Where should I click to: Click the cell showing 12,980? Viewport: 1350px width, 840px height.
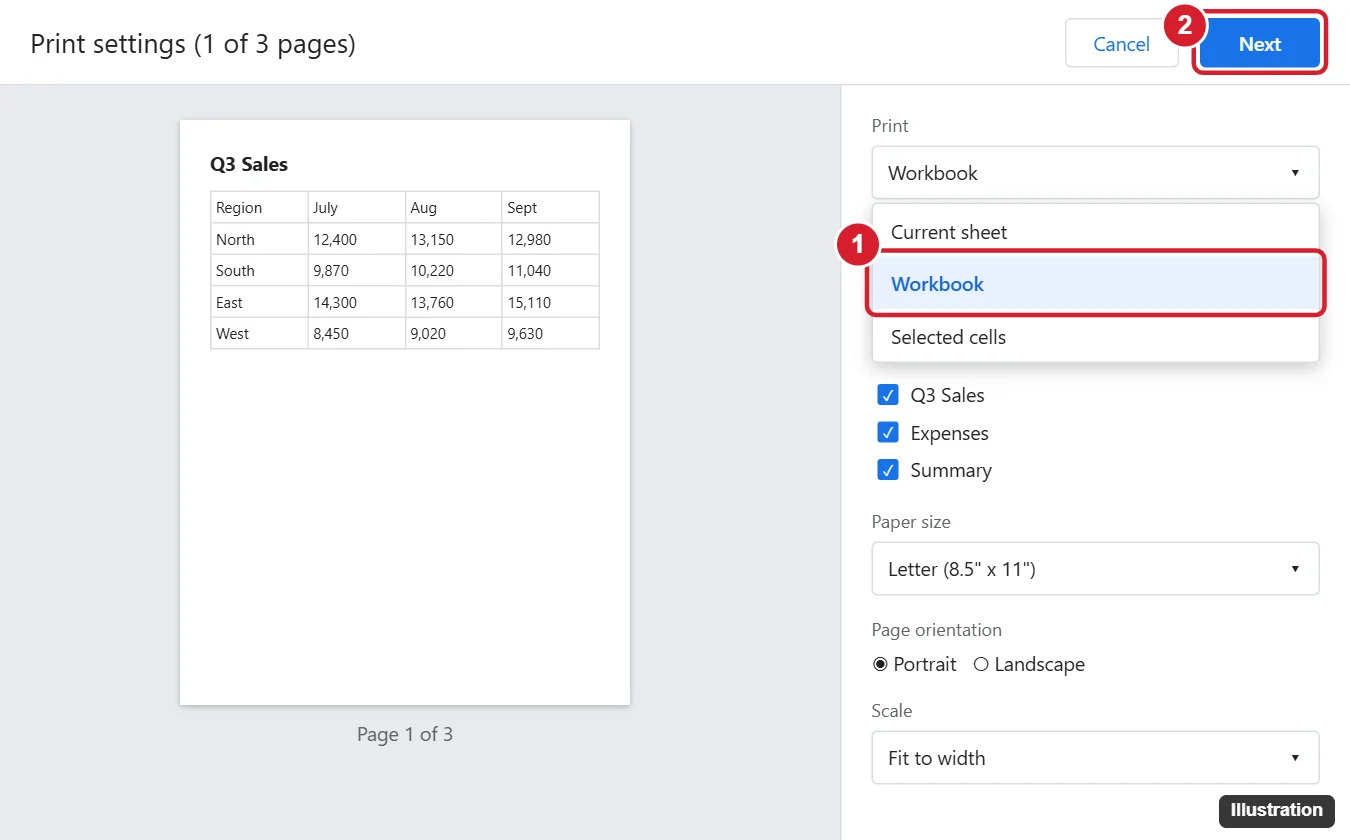pyautogui.click(x=550, y=239)
